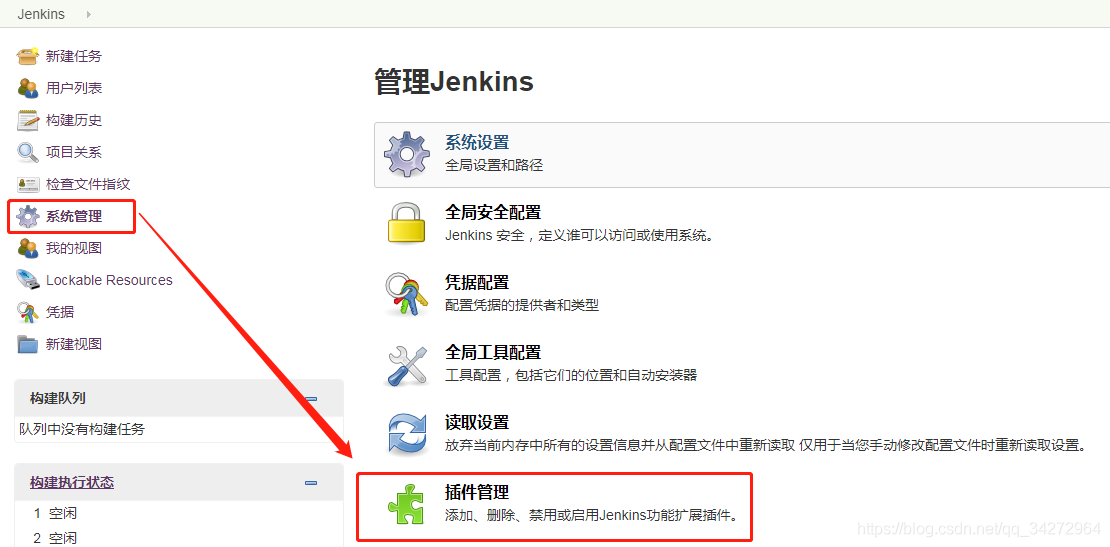Click the 管理Jenkins page heading
Viewport: 1110px width, 547px height.
click(x=454, y=82)
